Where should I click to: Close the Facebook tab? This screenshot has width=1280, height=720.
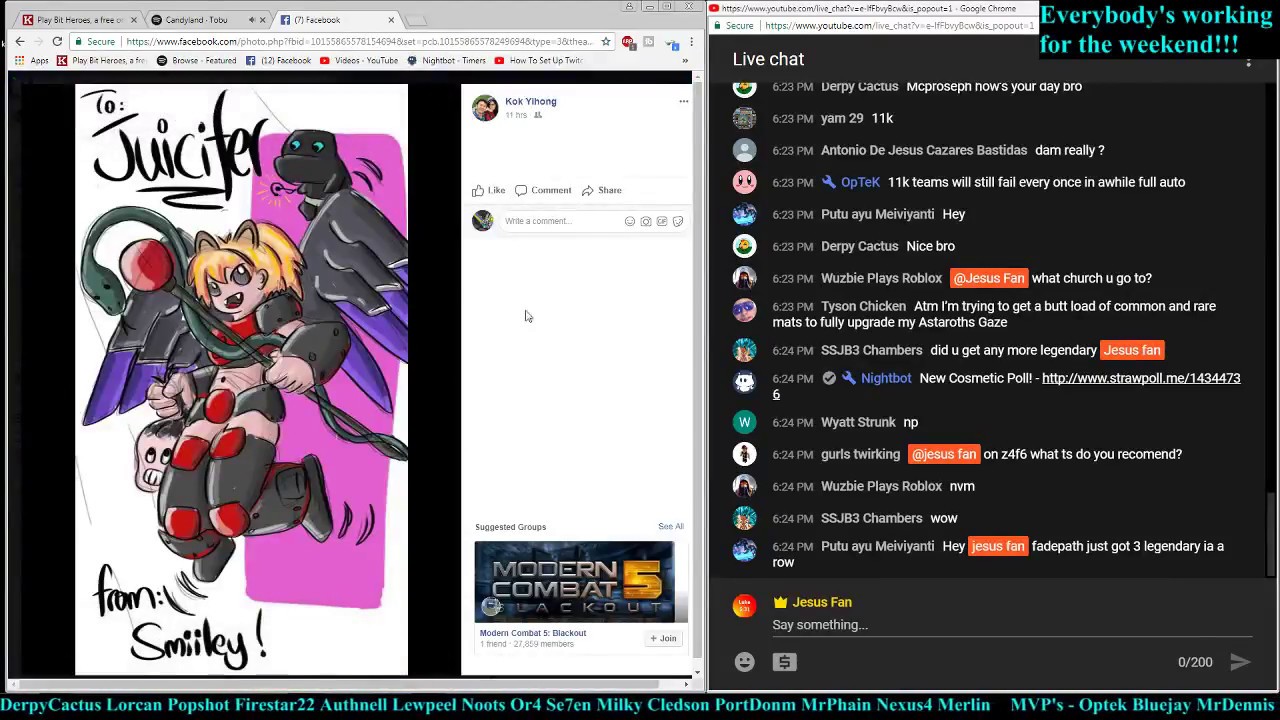pos(391,20)
